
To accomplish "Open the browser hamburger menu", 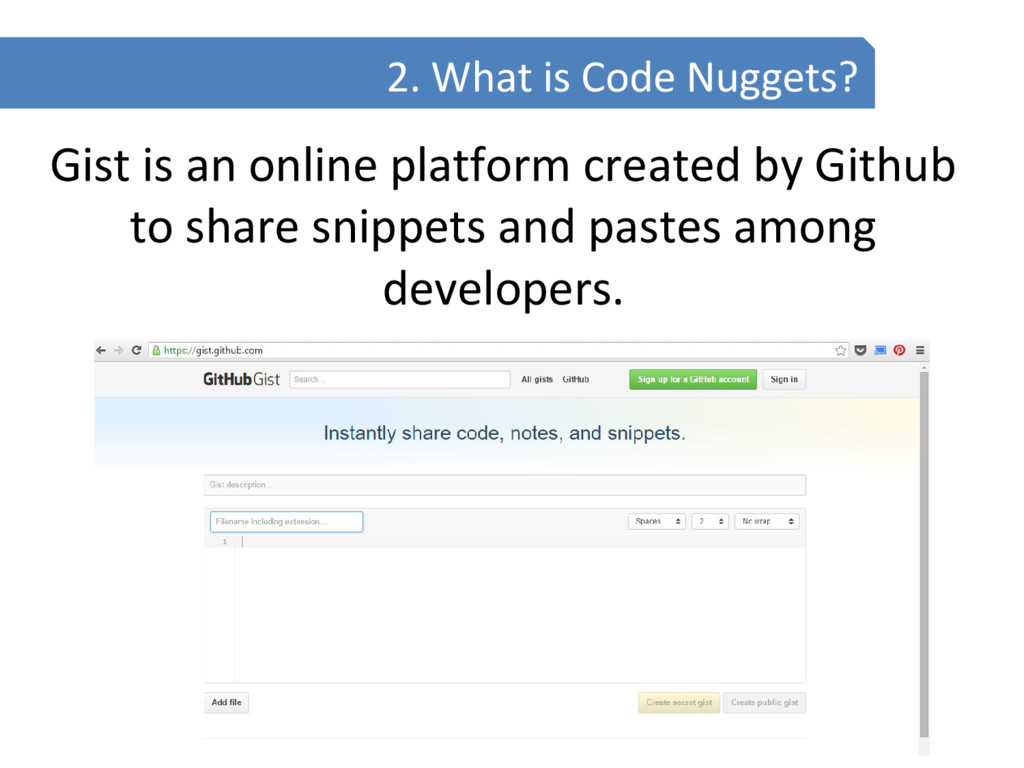I will click(920, 351).
